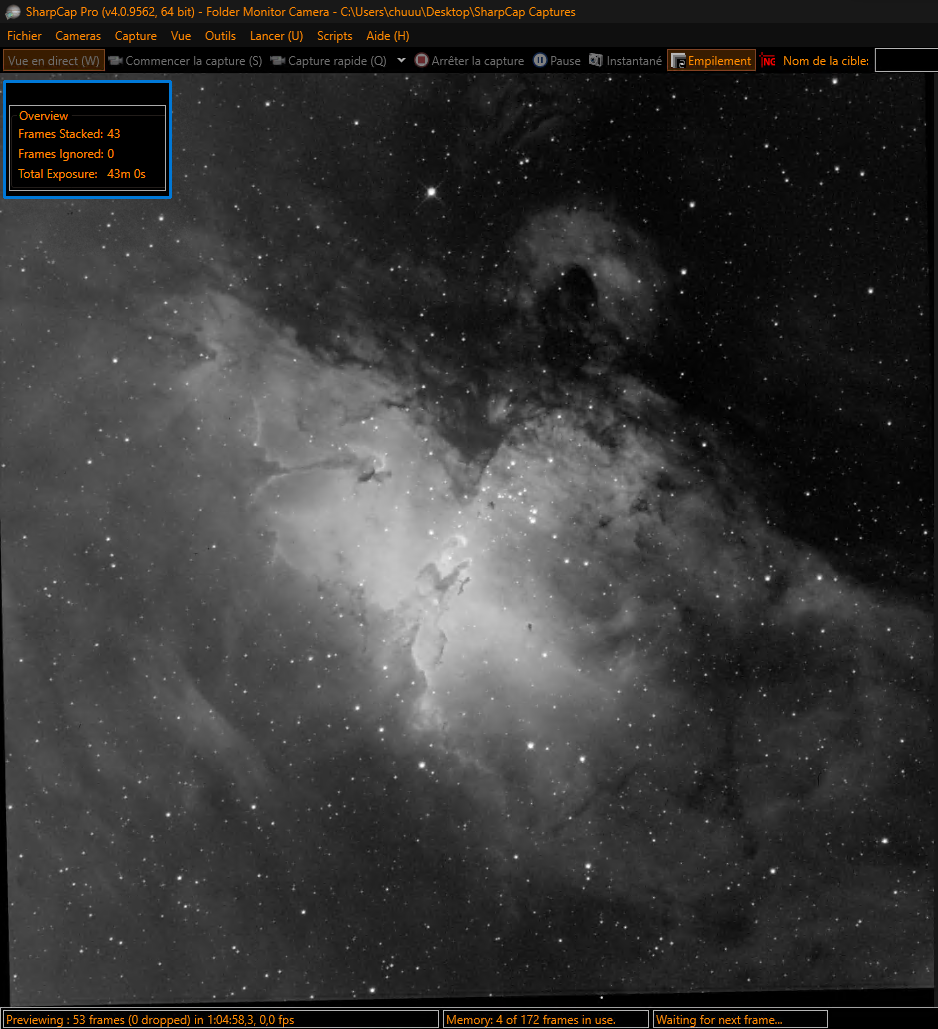Click the Capture rapide camera icon
Screen dimensions: 938x1029
click(x=278, y=61)
